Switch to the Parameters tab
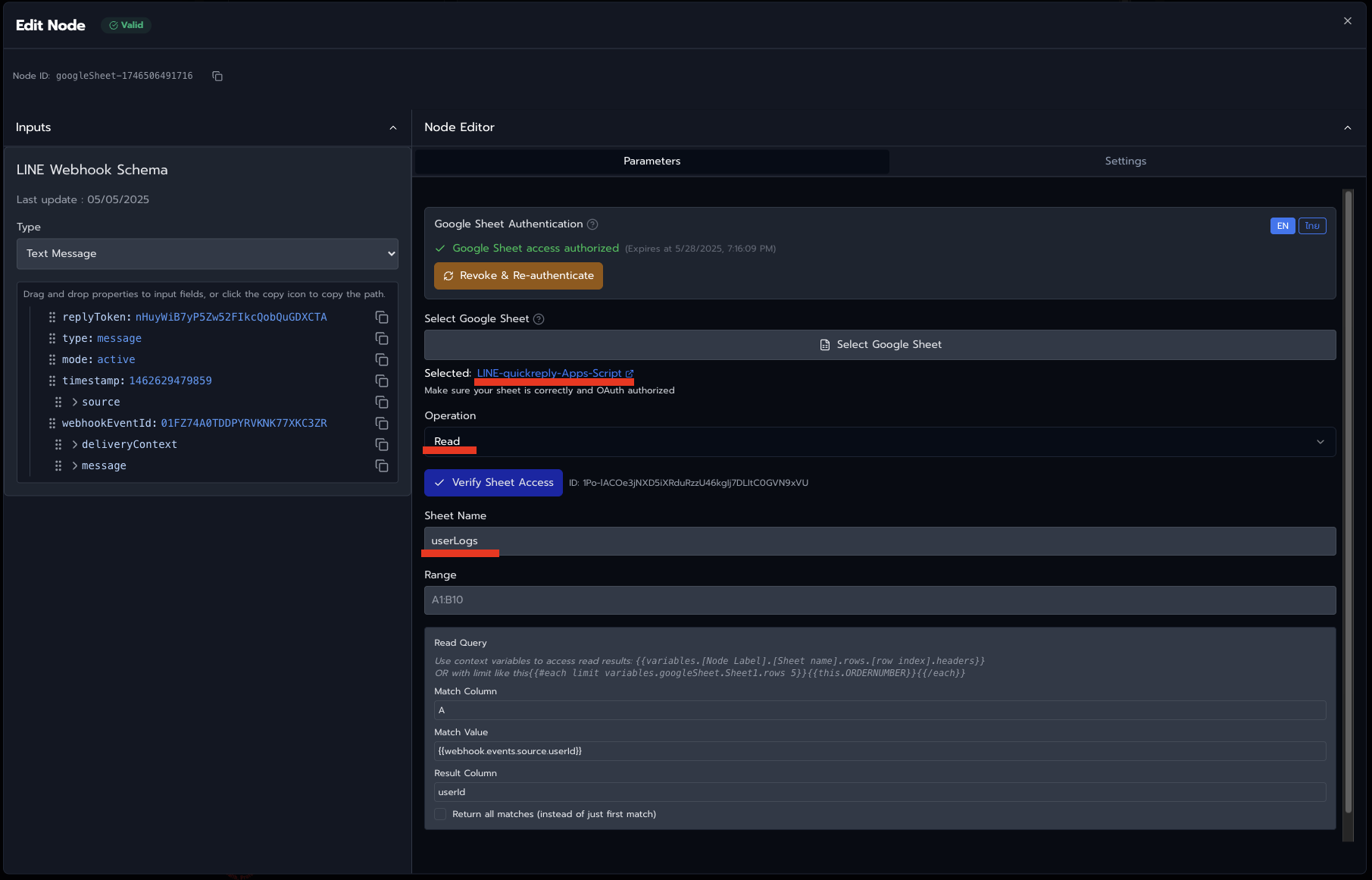 (x=652, y=161)
